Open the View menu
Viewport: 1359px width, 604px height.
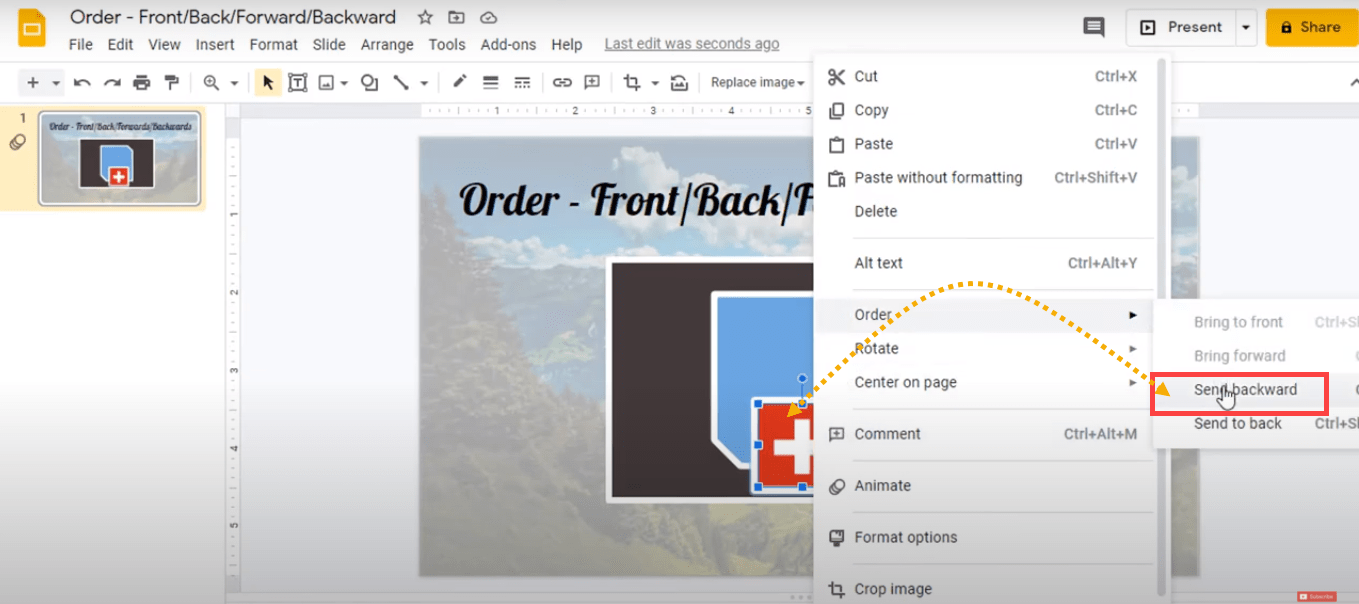coord(164,44)
